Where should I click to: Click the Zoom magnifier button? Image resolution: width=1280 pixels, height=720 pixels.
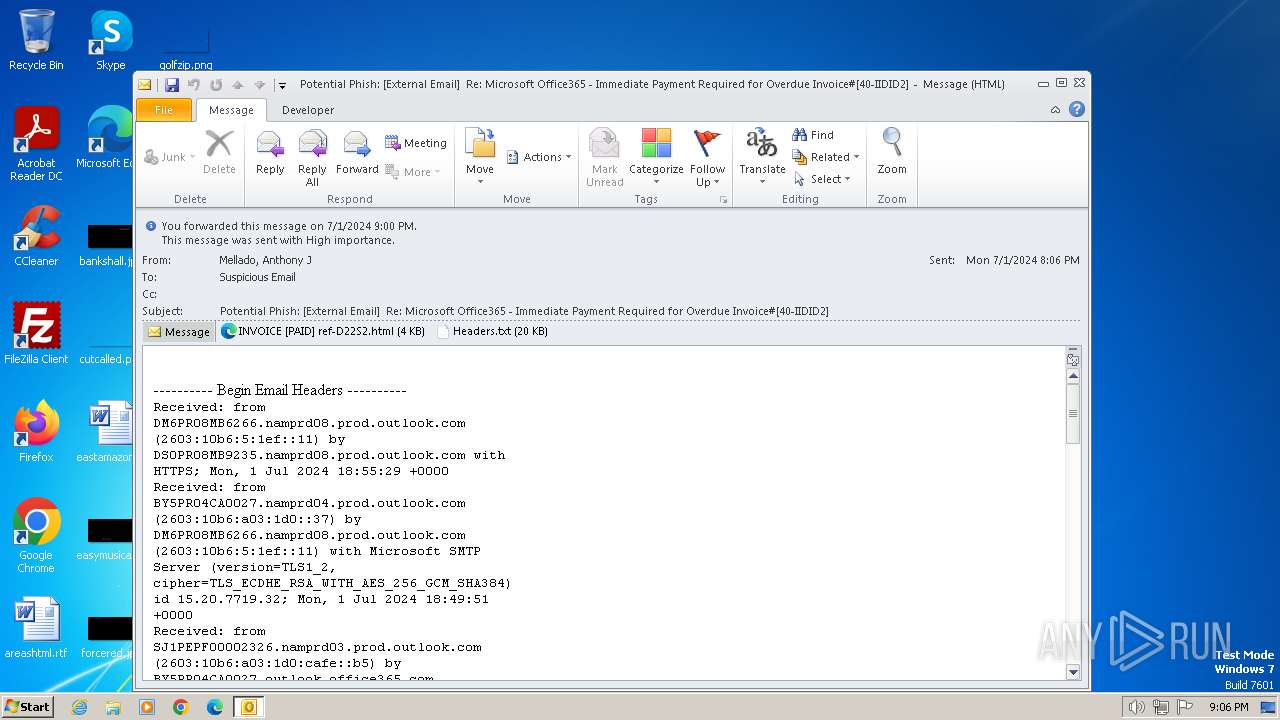pos(892,155)
